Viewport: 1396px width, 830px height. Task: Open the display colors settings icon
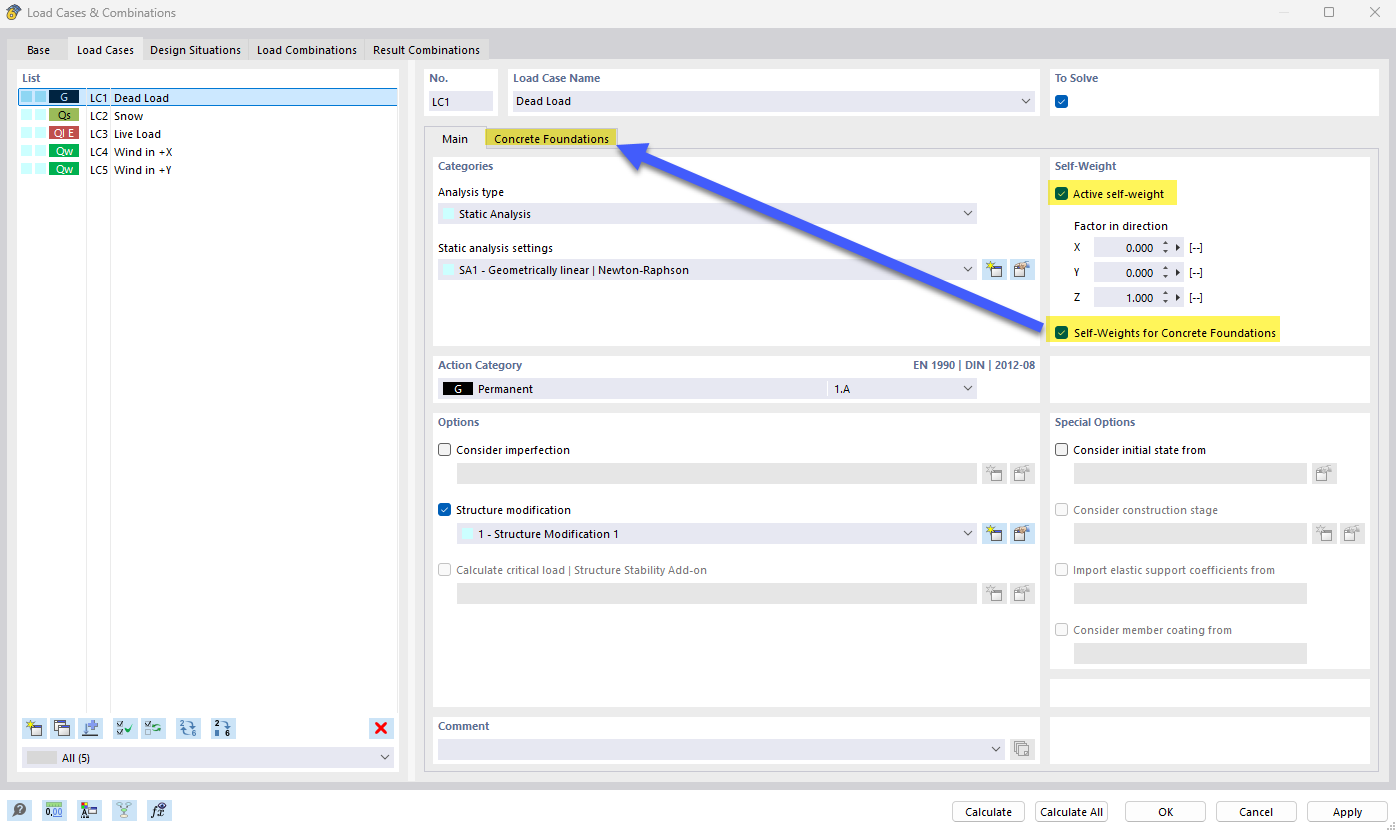(89, 810)
